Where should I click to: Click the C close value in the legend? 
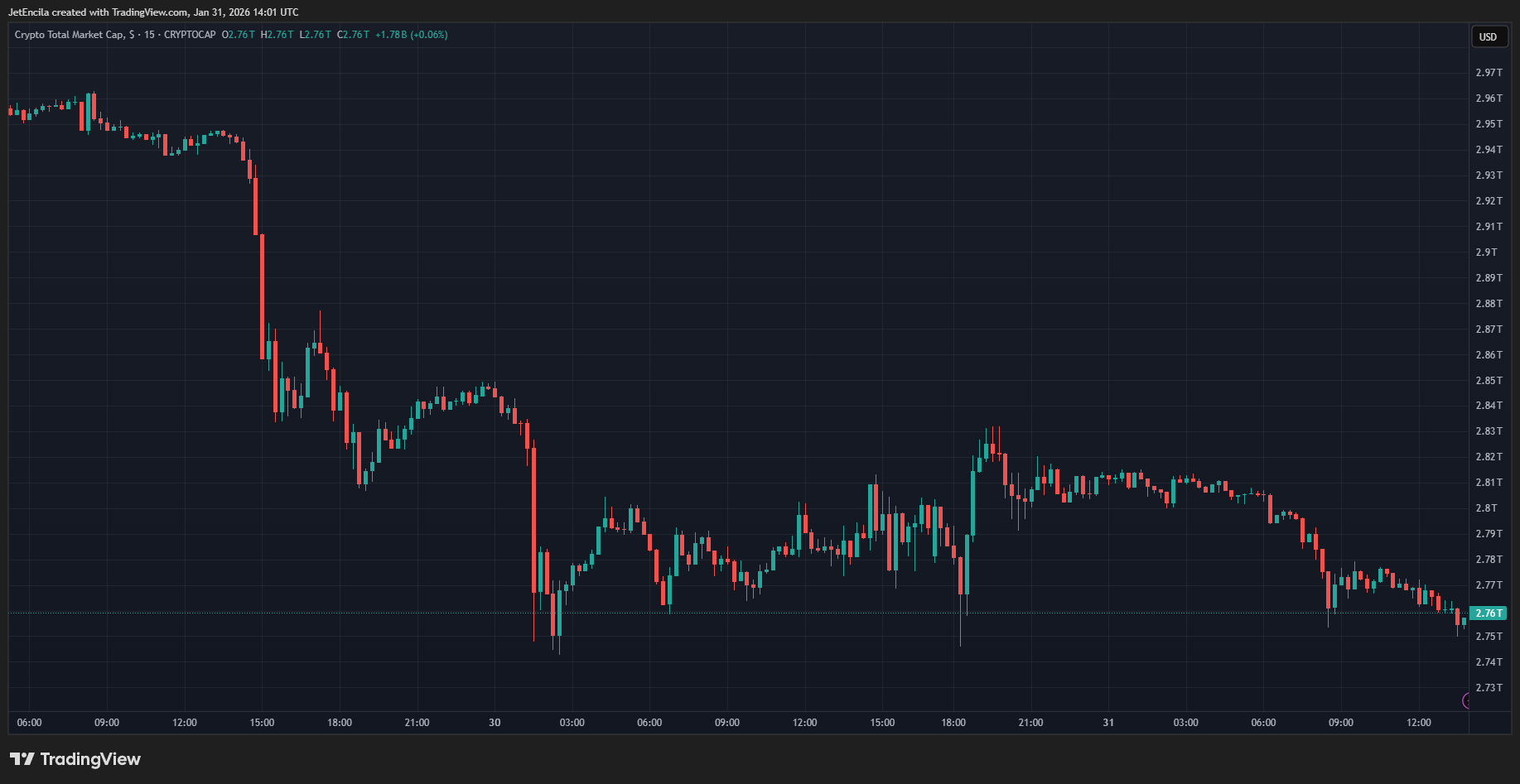tap(353, 35)
